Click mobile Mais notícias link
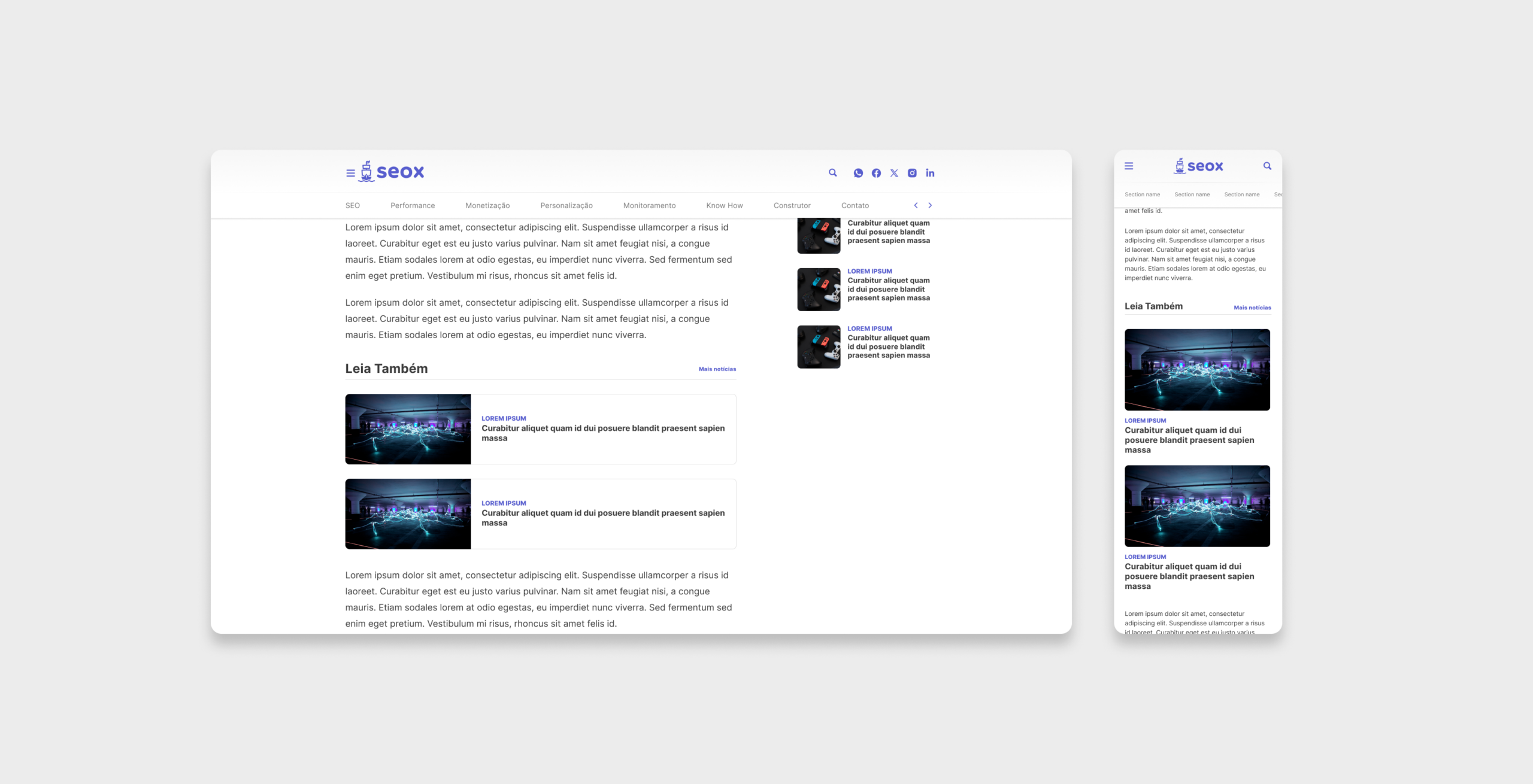The image size is (1533, 784). pyautogui.click(x=1252, y=308)
